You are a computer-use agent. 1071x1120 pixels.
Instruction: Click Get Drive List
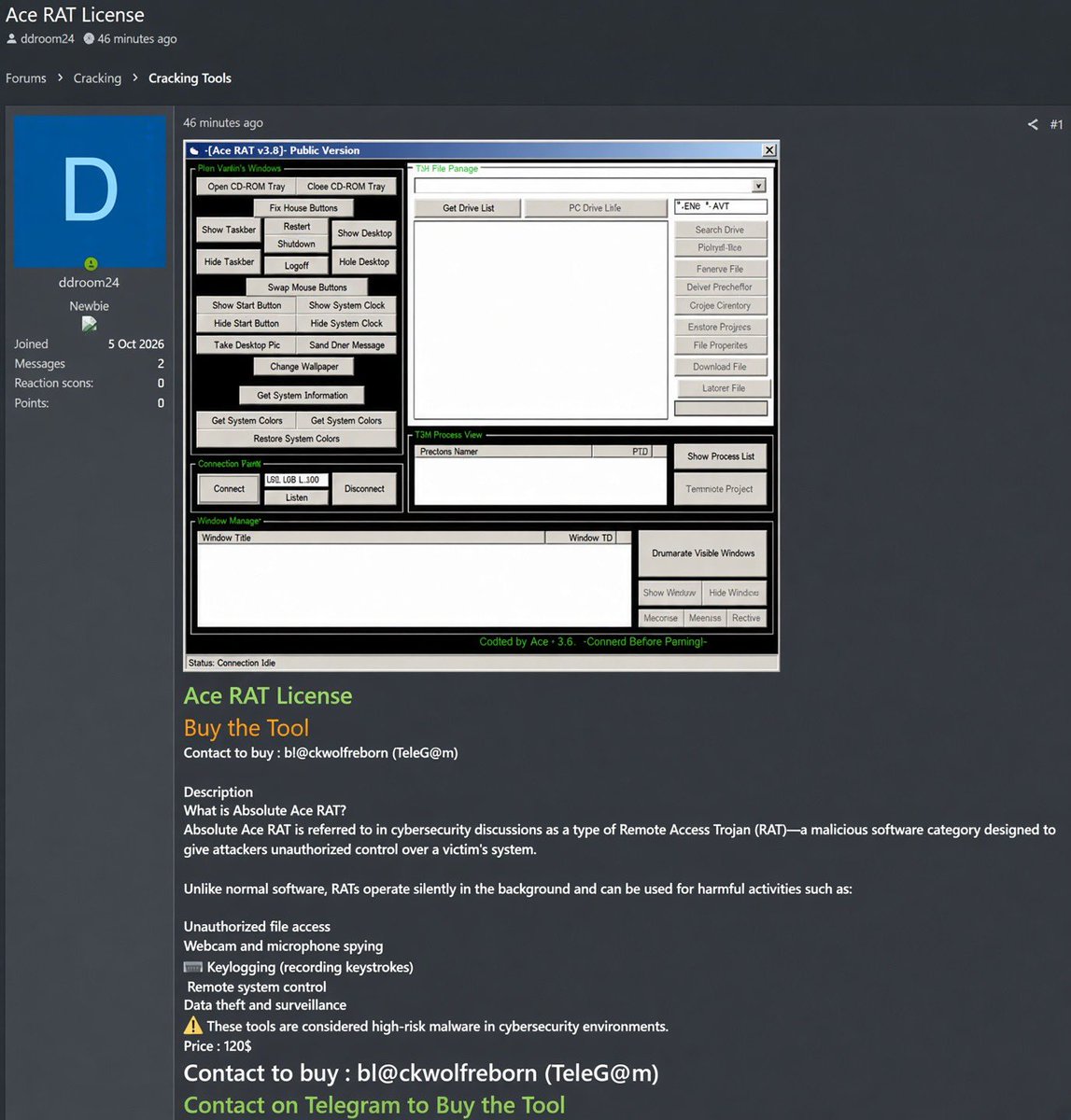pyautogui.click(x=468, y=208)
